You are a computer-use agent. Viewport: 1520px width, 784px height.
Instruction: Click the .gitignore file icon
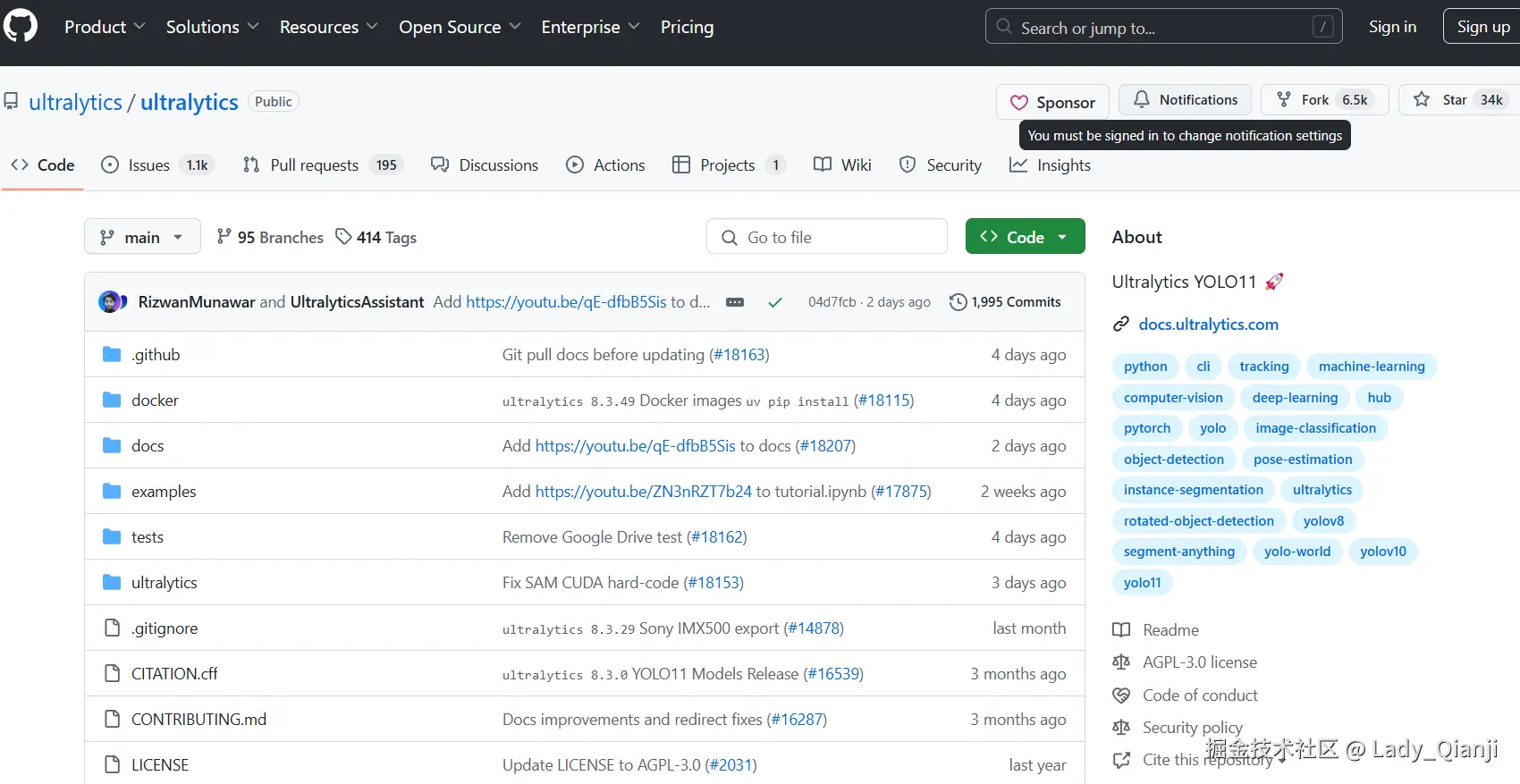point(112,628)
